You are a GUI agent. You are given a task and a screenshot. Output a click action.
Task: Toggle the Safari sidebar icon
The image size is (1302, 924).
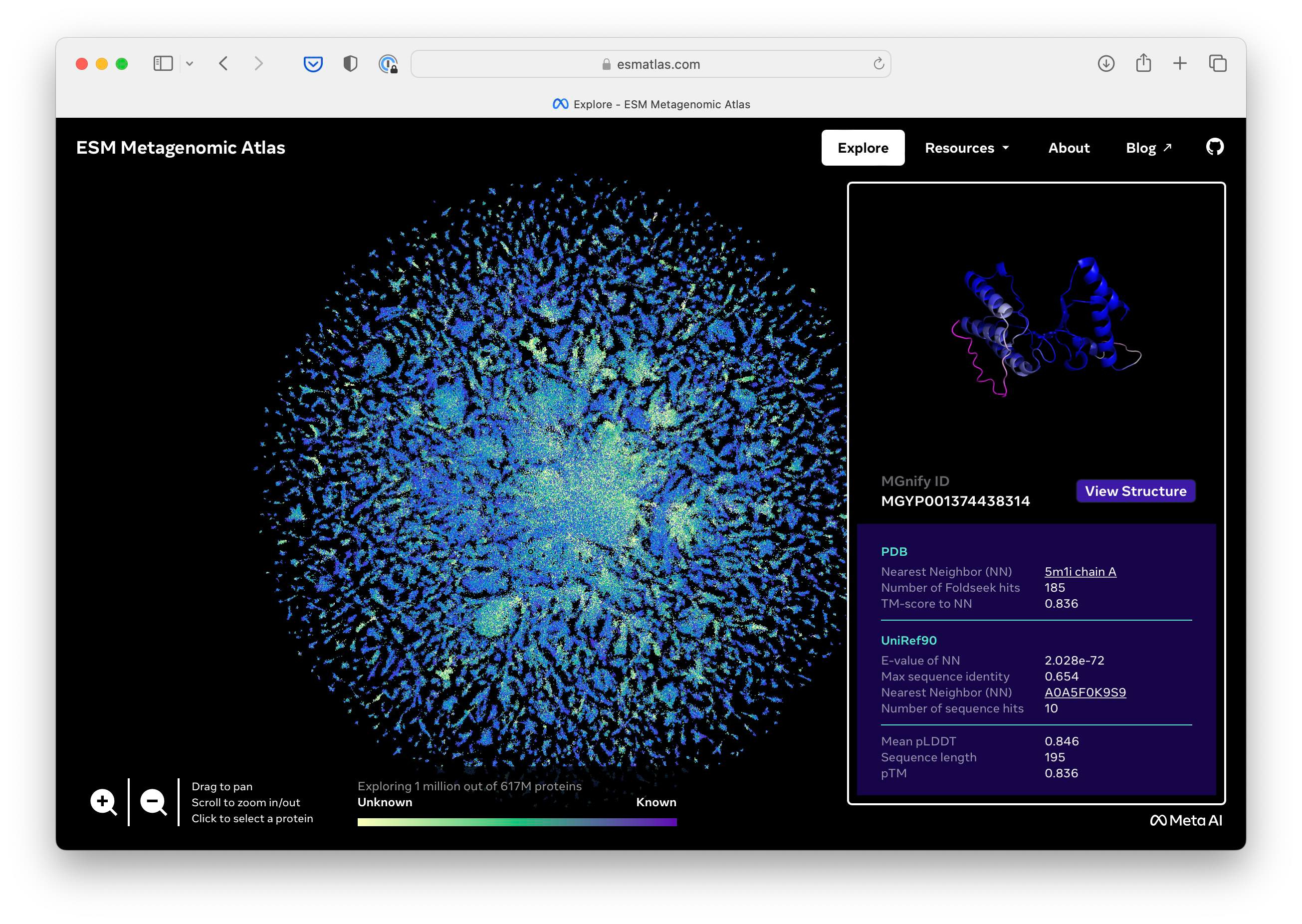click(163, 64)
